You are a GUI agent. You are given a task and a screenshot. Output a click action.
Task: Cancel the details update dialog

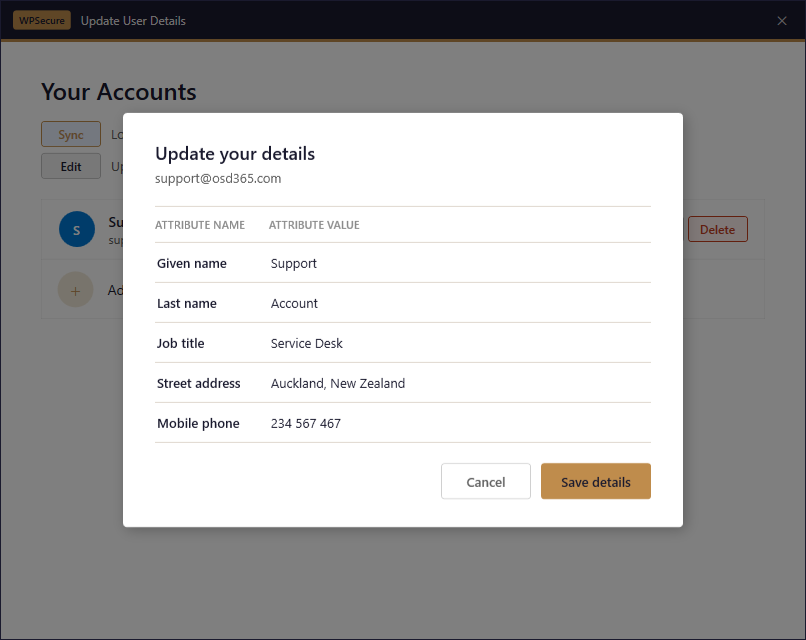(486, 481)
